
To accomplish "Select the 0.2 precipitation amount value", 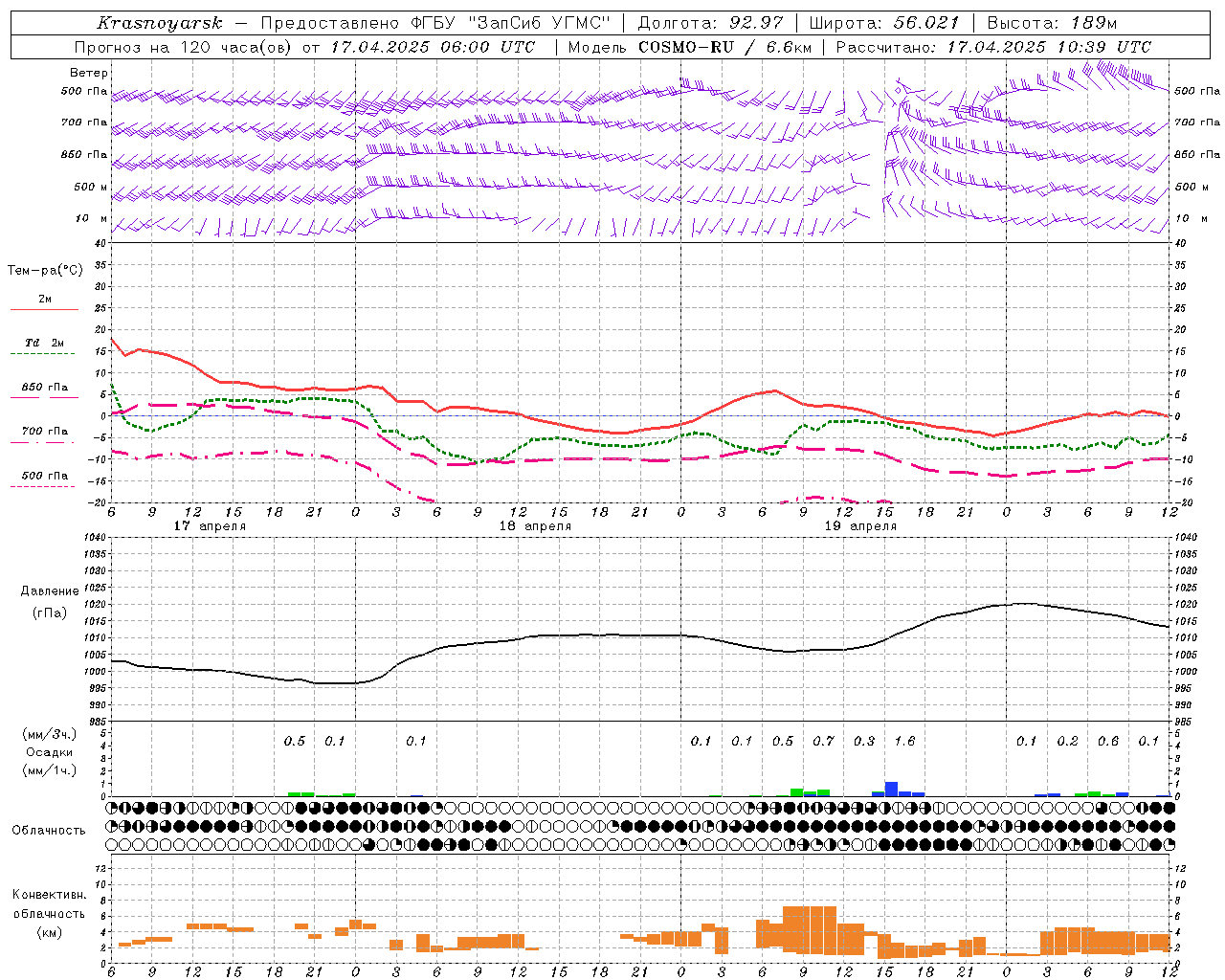I will pyautogui.click(x=1067, y=741).
